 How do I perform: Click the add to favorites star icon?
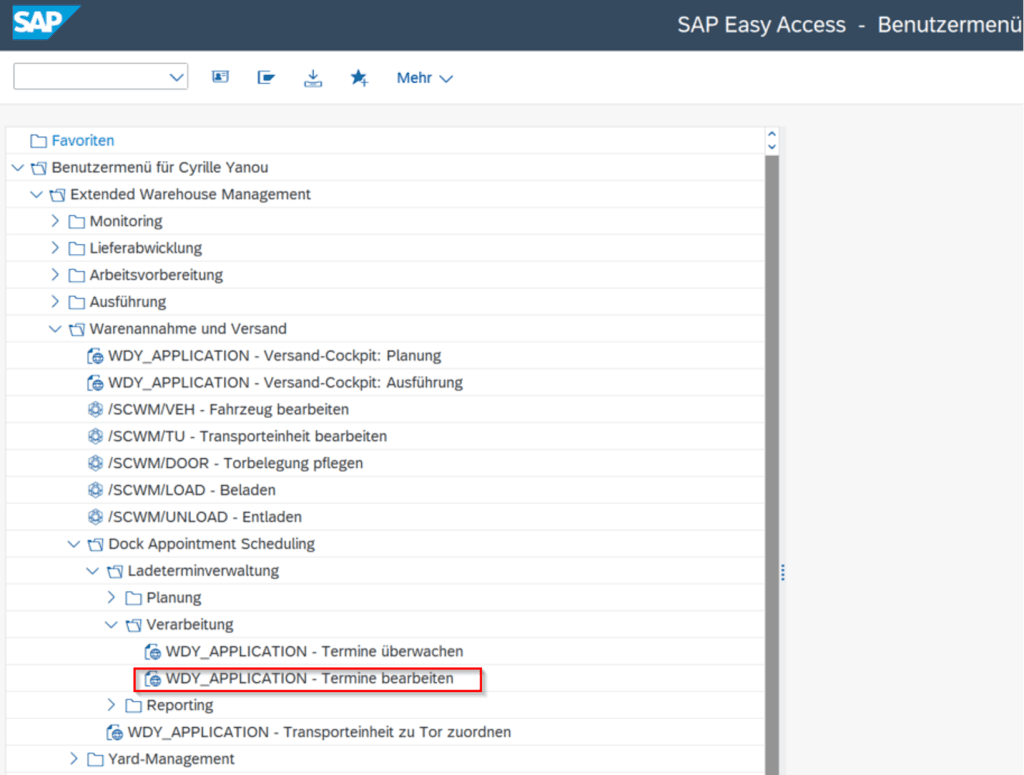click(359, 78)
